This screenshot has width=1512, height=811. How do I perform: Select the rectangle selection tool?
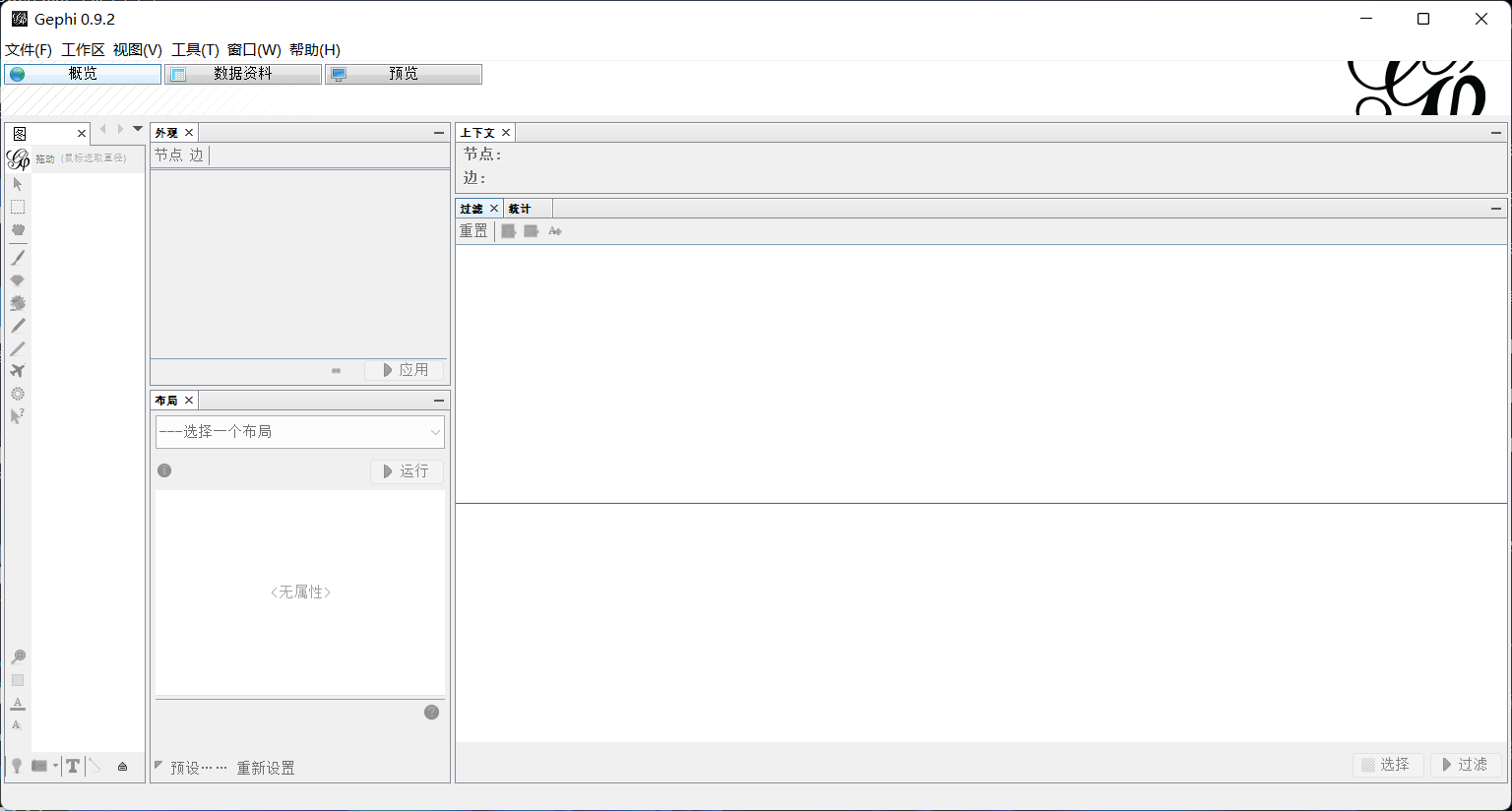click(x=18, y=207)
